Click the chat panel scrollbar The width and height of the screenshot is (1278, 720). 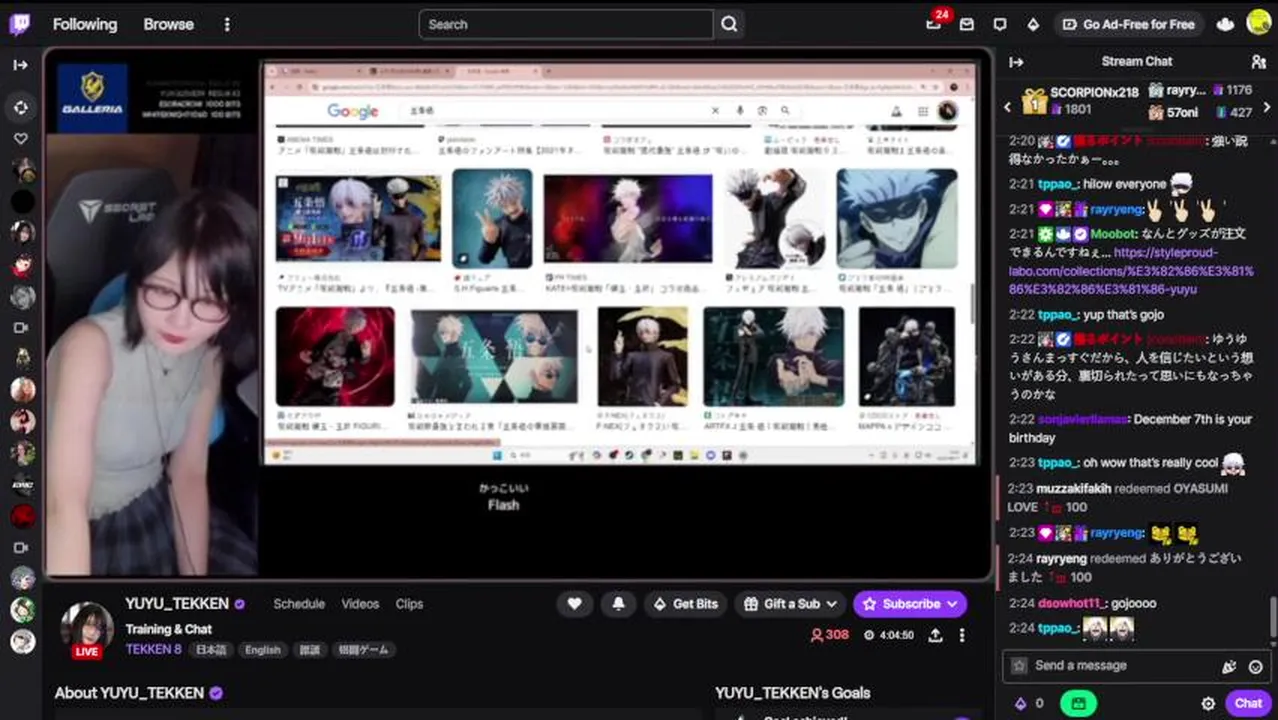pyautogui.click(x=1273, y=618)
